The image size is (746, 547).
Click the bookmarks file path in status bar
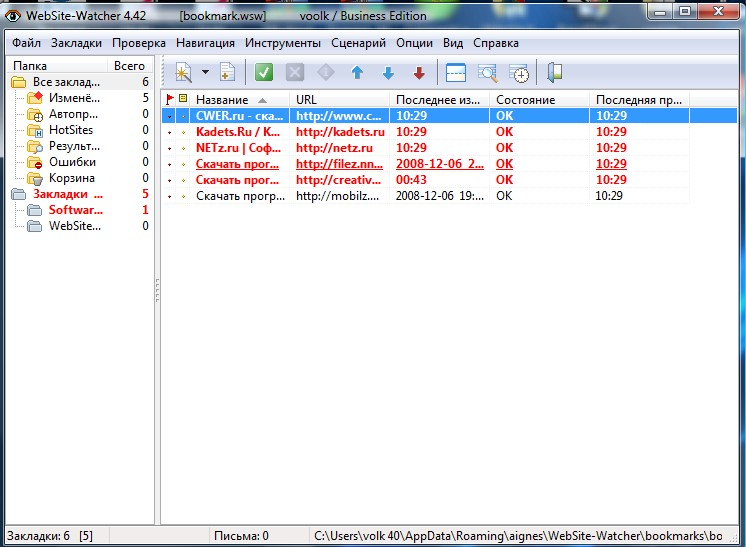click(x=518, y=536)
